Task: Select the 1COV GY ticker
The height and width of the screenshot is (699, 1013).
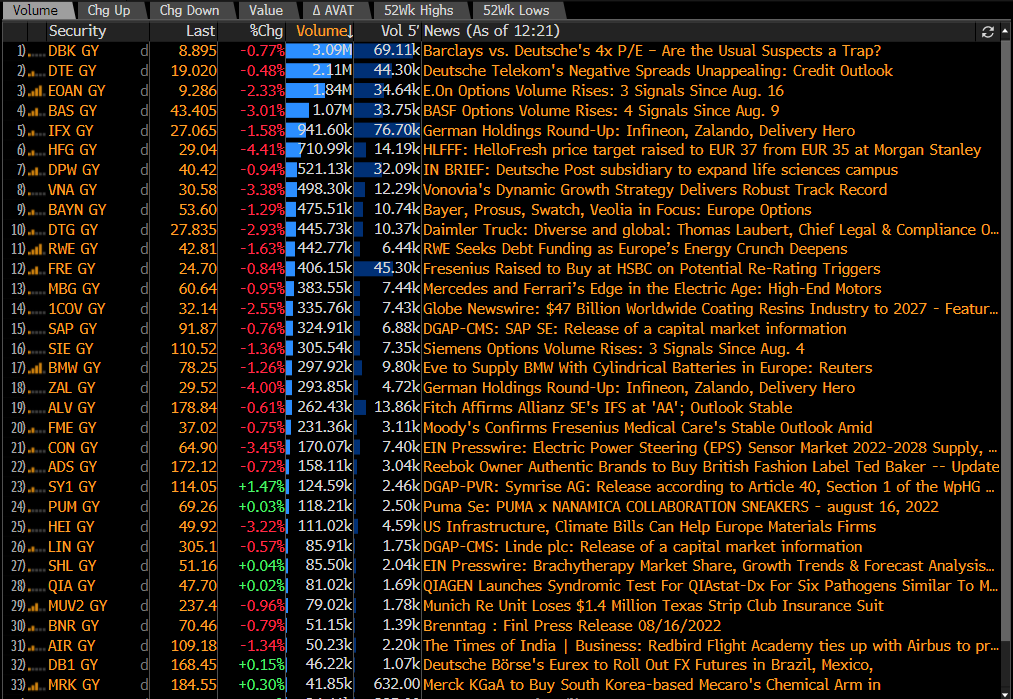Action: point(77,309)
